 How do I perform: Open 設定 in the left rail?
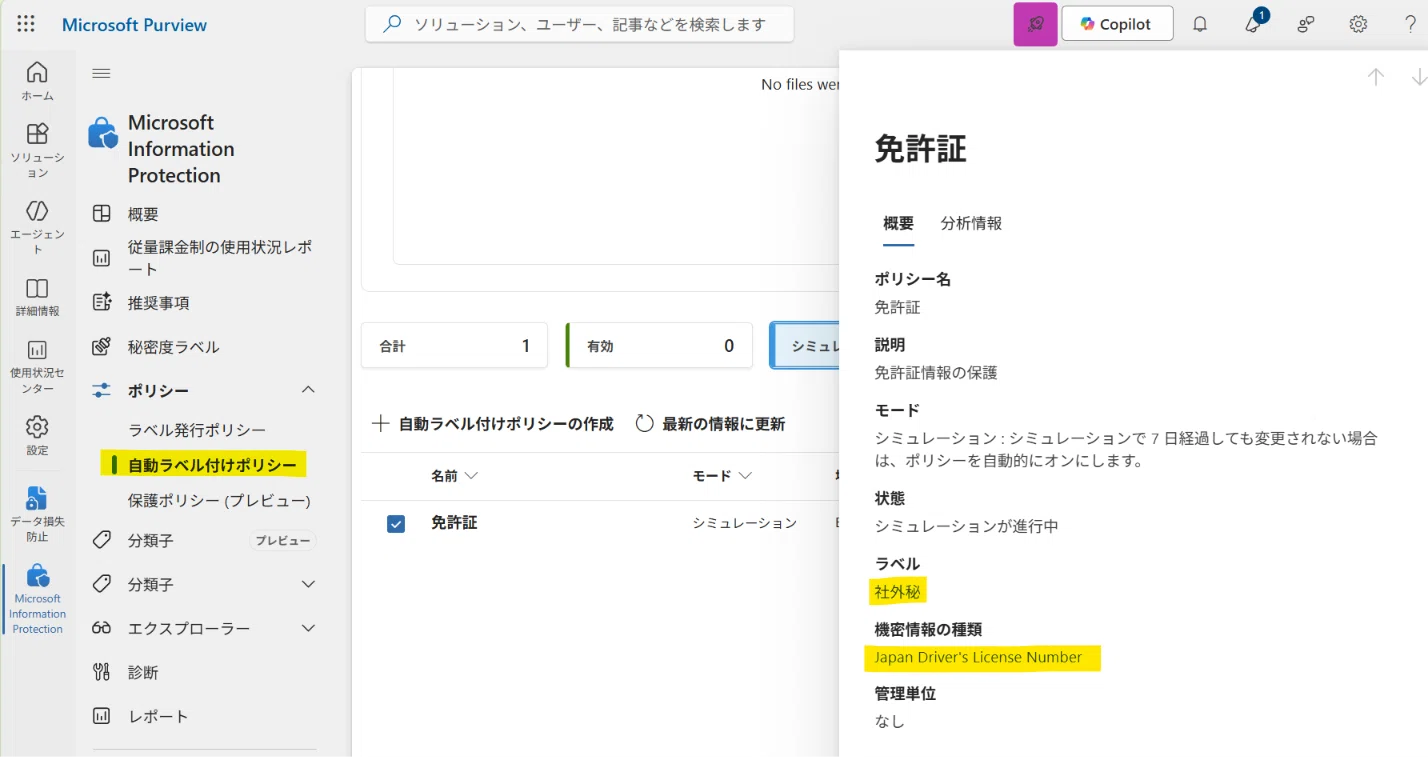(37, 435)
